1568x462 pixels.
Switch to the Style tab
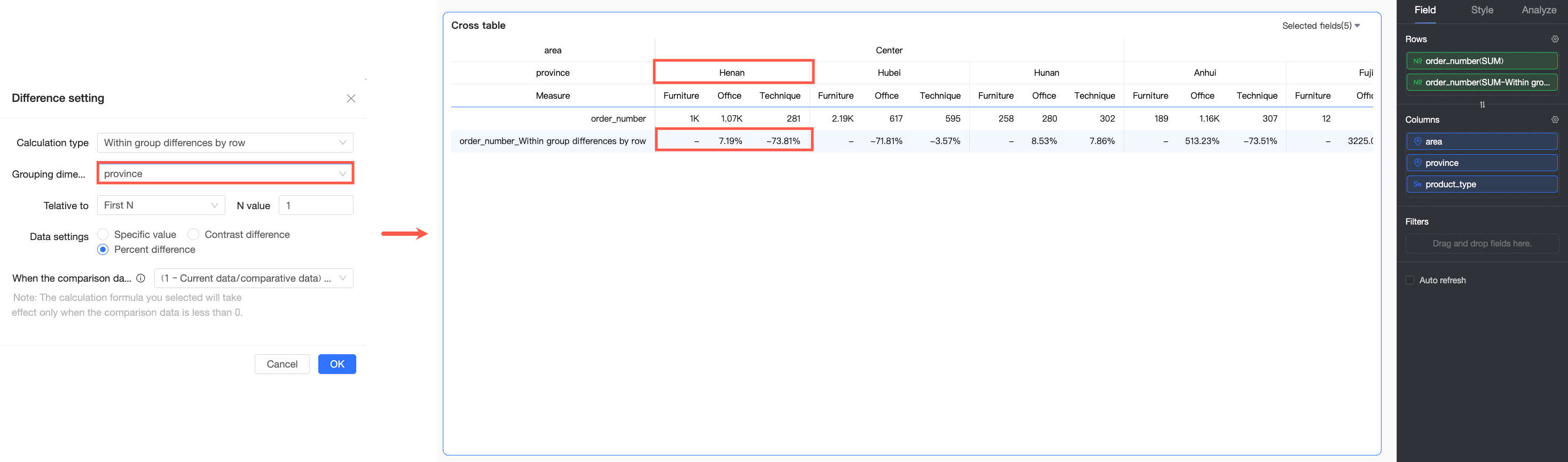coord(1481,10)
